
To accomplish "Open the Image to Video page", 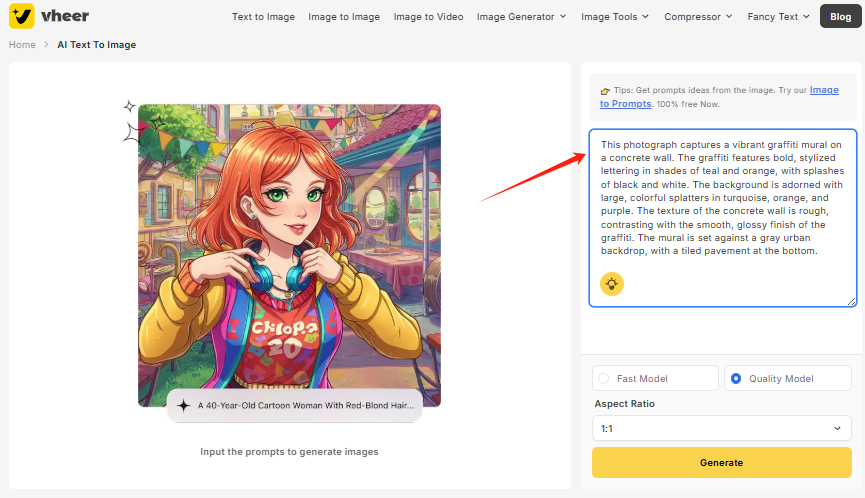I will [x=428, y=16].
